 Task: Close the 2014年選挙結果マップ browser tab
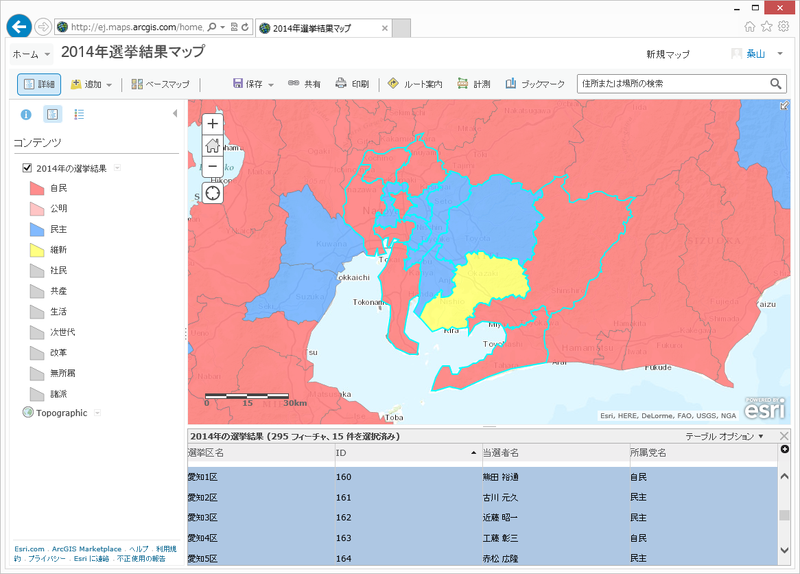point(385,28)
